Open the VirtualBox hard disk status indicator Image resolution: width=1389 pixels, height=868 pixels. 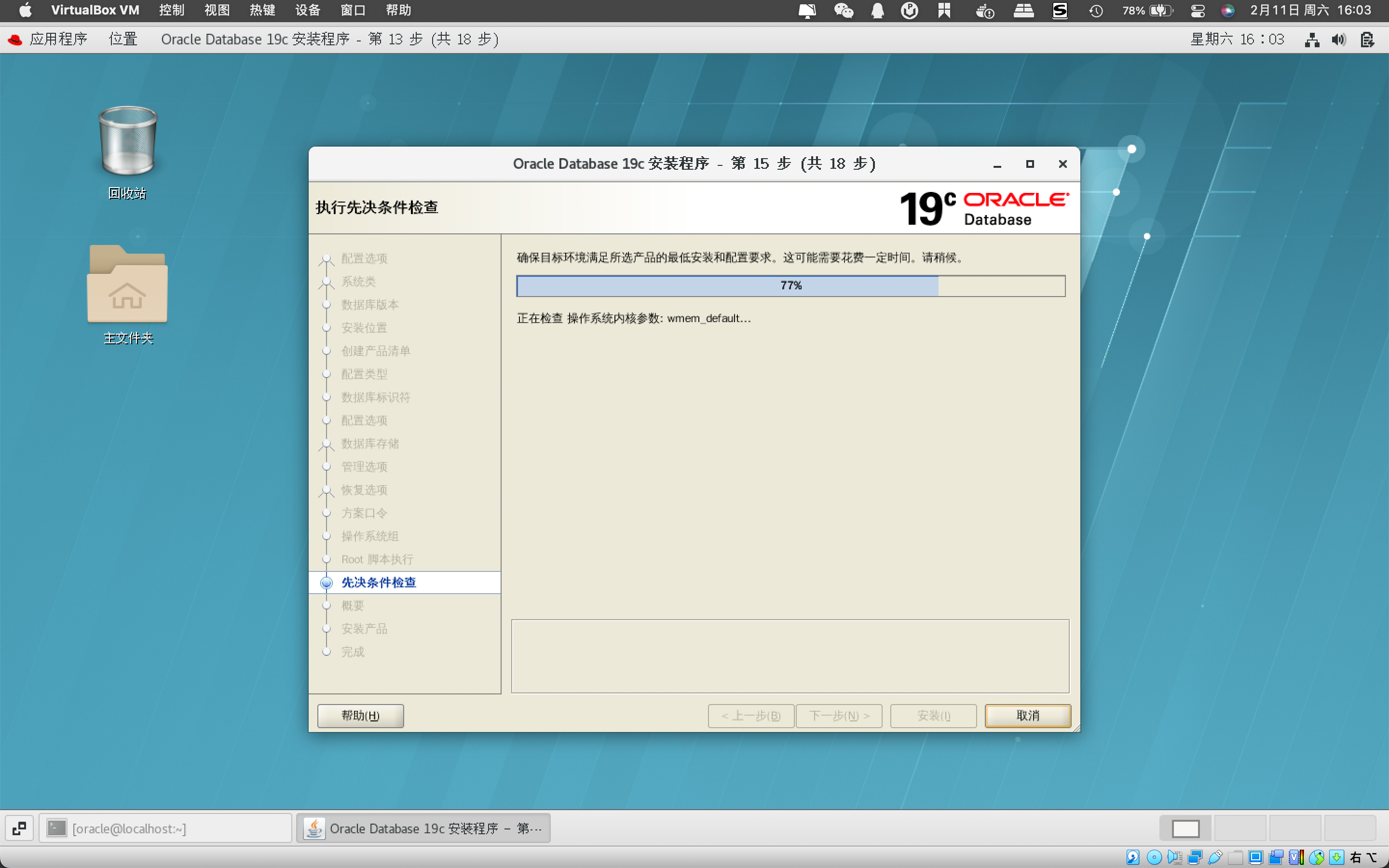tap(1133, 857)
